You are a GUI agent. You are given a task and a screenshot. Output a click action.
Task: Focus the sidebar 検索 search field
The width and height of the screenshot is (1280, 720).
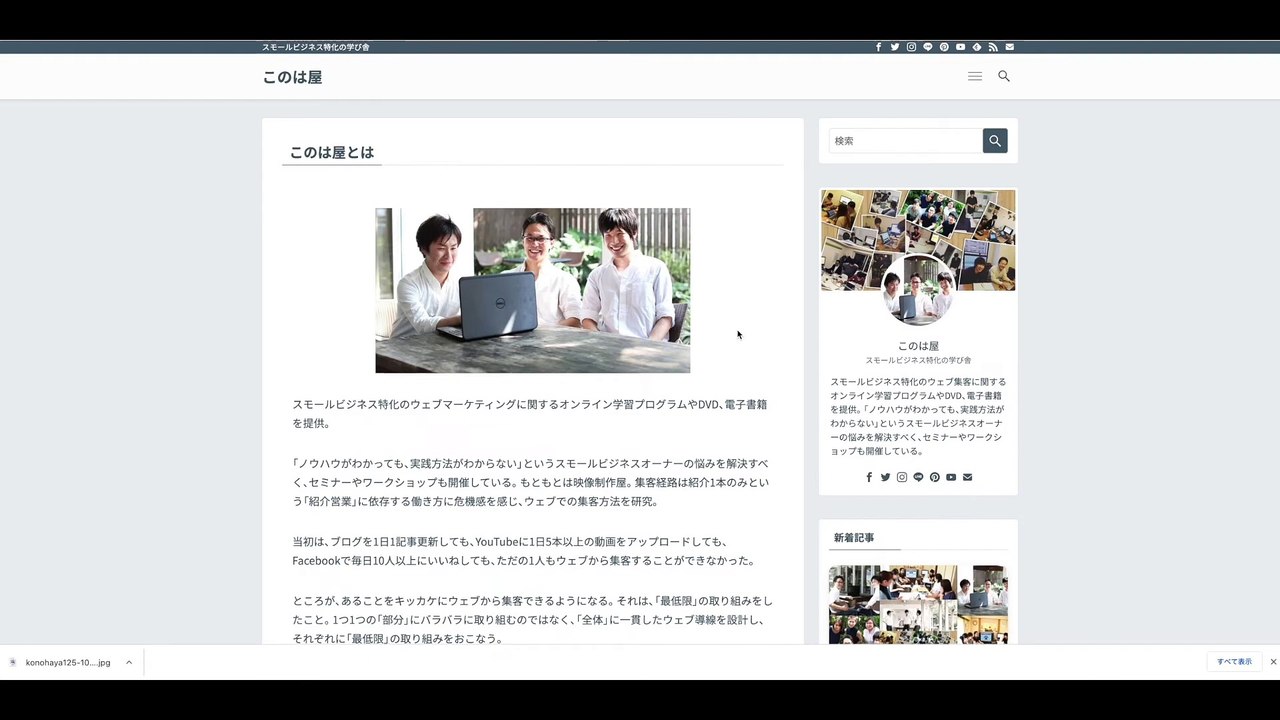906,141
